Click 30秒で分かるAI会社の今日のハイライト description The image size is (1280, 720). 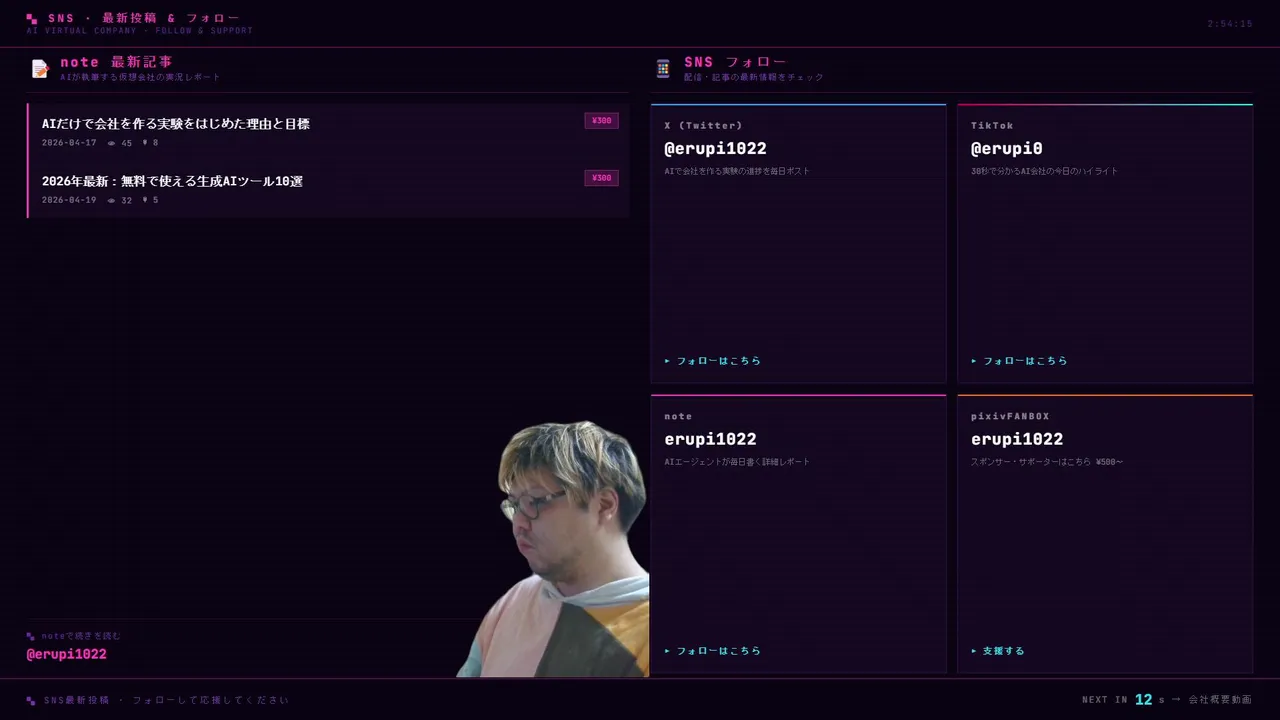point(1044,171)
